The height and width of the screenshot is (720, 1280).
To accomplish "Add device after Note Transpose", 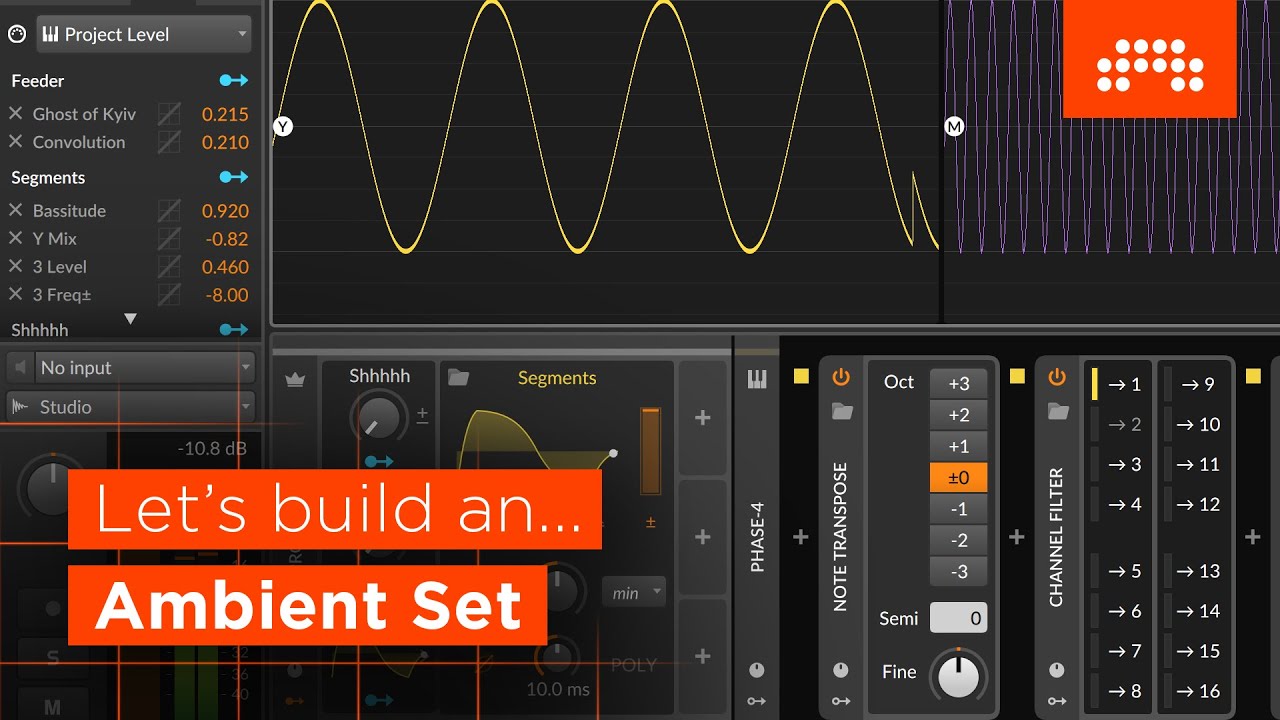I will [x=1016, y=537].
